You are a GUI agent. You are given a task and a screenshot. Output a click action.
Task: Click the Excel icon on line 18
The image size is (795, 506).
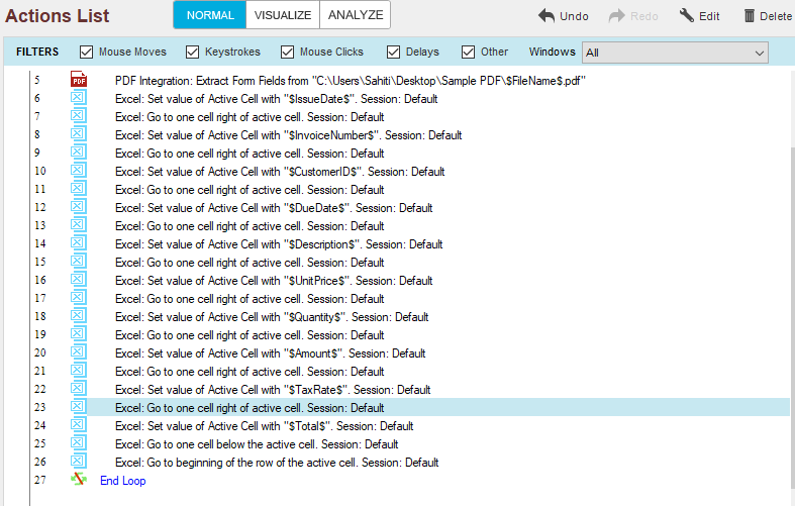tap(78, 316)
